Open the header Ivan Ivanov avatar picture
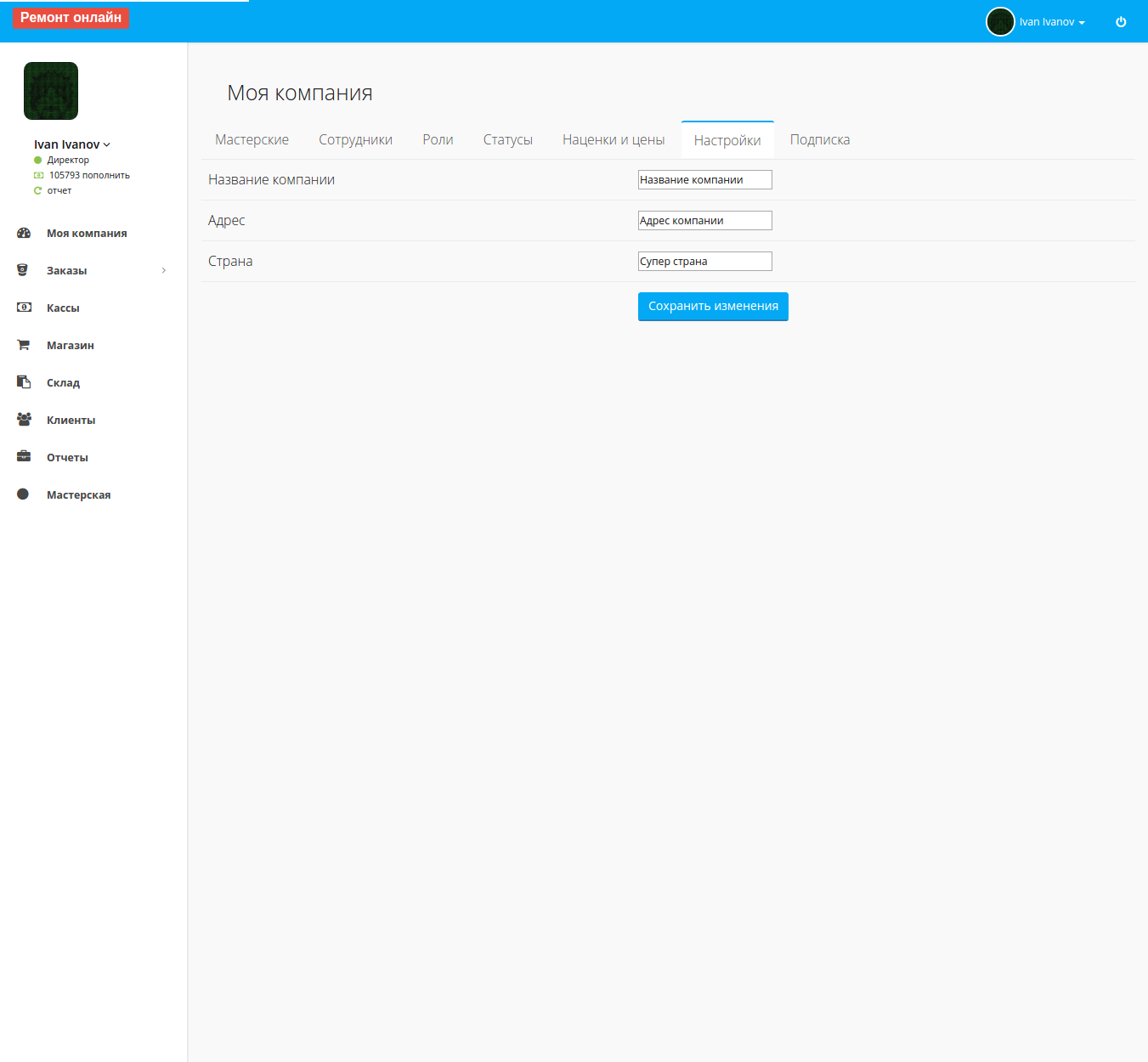 pyautogui.click(x=1000, y=21)
